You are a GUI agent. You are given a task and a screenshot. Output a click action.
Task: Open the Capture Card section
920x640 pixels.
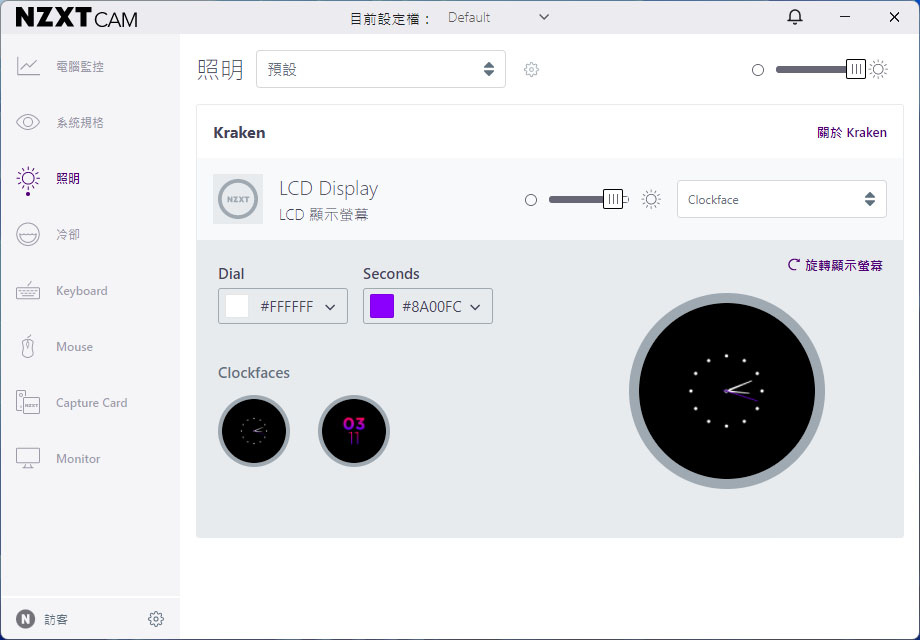click(92, 403)
